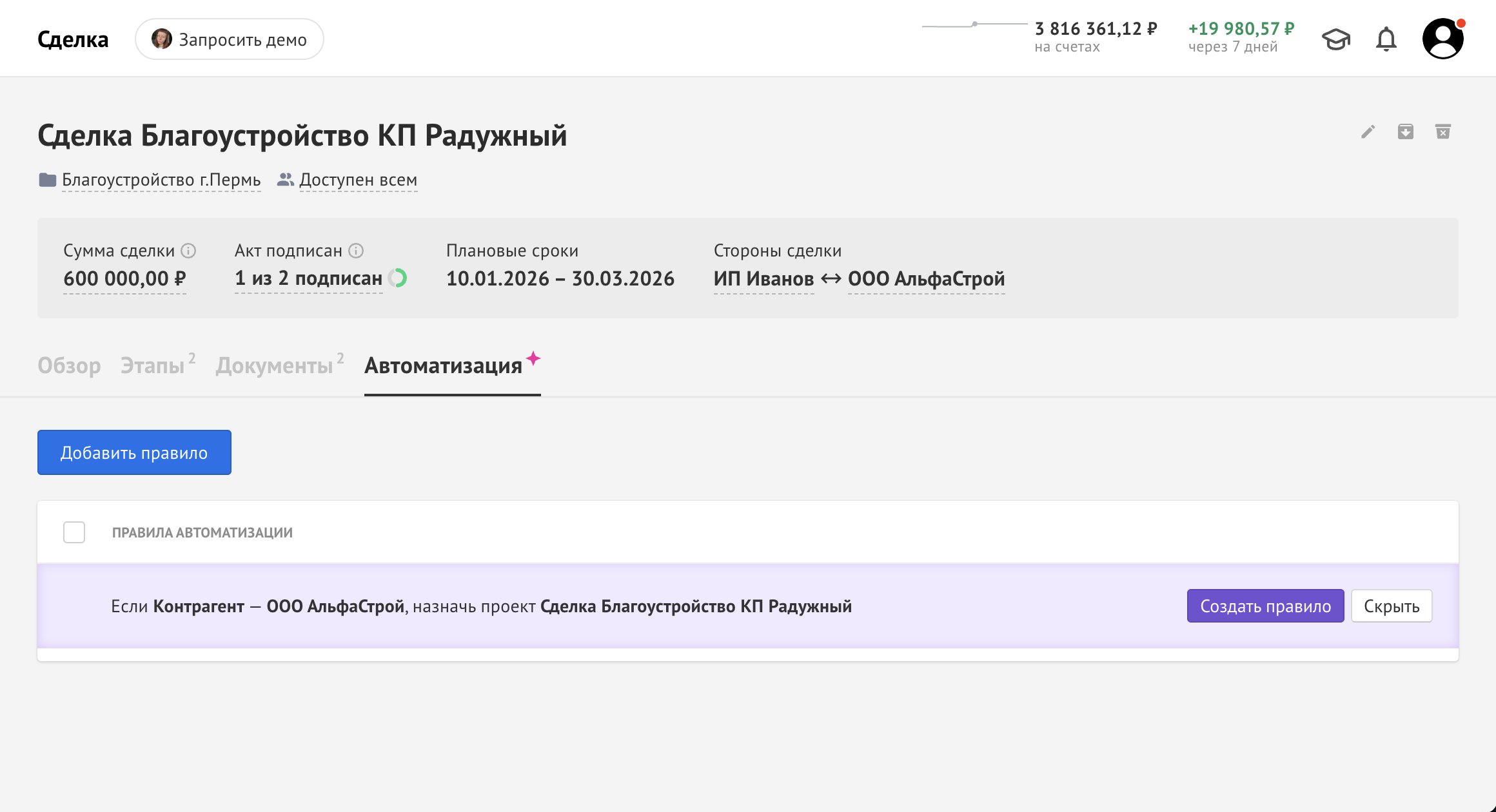Tick the Правила автоматизации select-all checkbox

(x=74, y=532)
